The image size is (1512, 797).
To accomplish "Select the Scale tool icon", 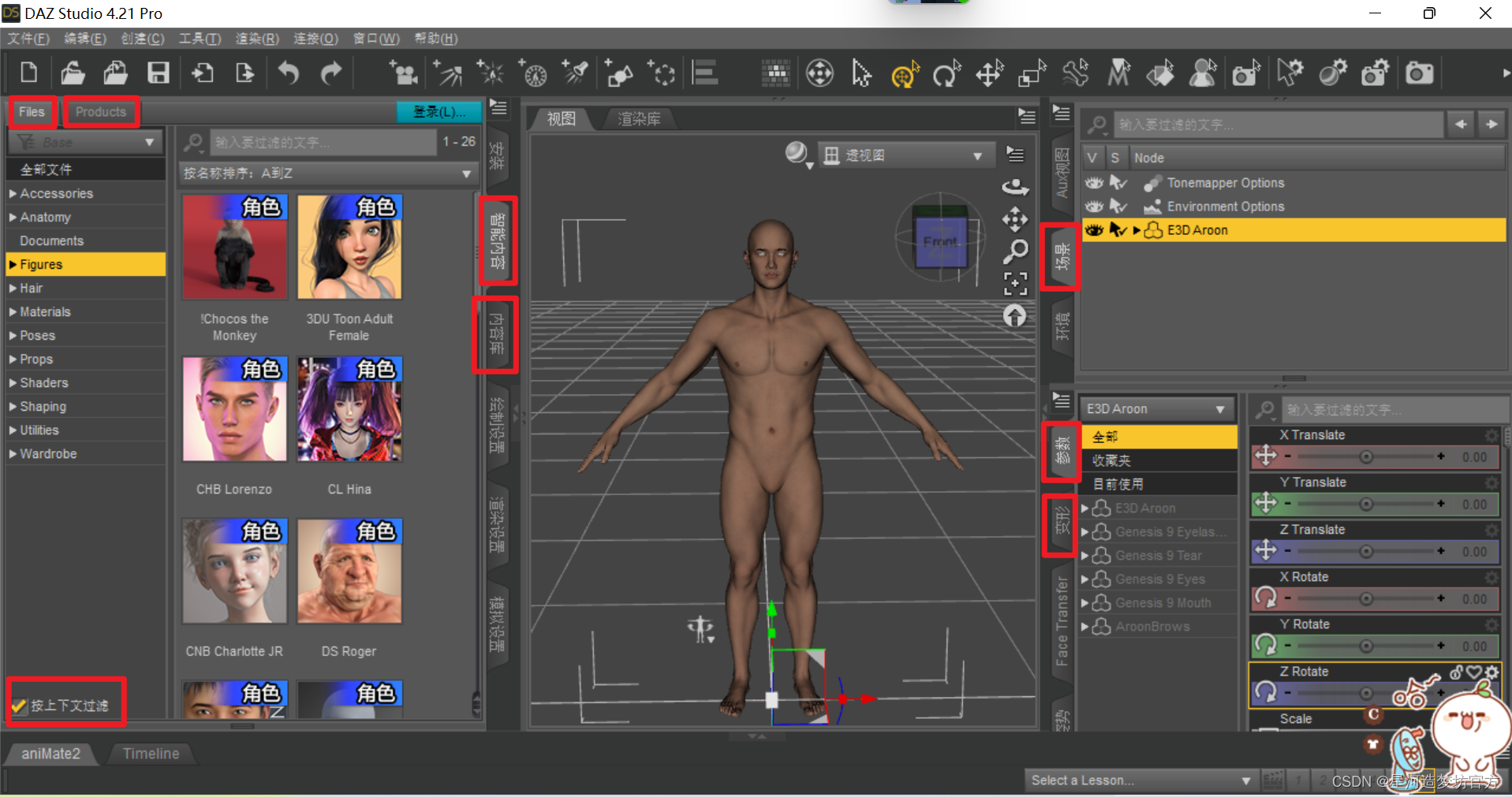I will coord(1032,74).
